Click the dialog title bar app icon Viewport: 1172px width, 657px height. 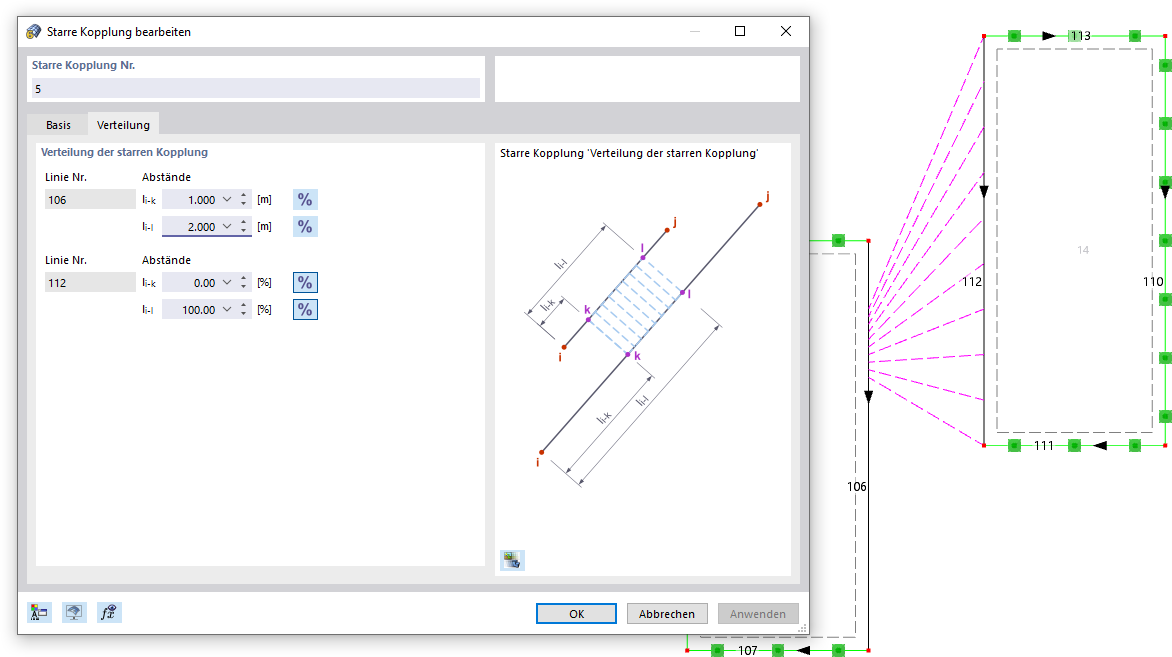(x=34, y=31)
